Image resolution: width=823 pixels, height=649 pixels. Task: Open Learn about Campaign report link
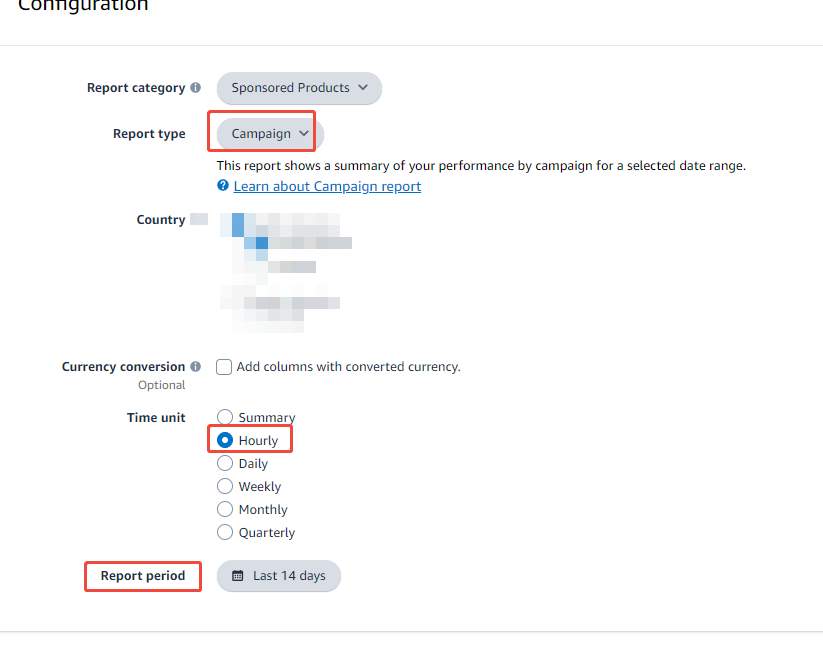point(327,187)
